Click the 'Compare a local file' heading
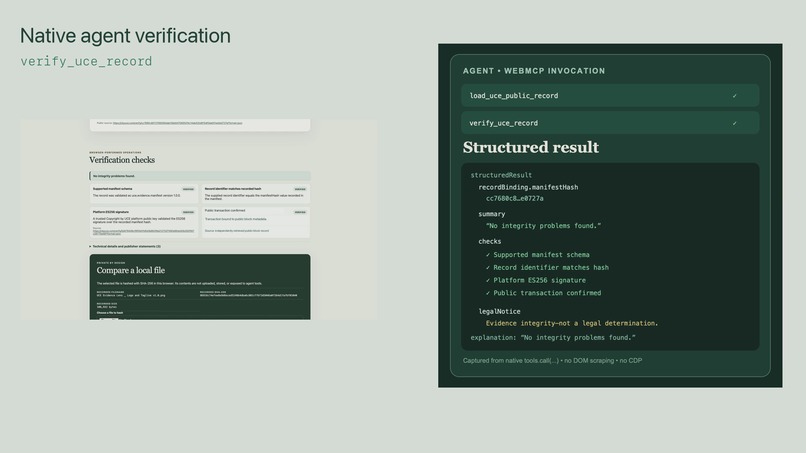This screenshot has height=453, width=806. [x=131, y=270]
